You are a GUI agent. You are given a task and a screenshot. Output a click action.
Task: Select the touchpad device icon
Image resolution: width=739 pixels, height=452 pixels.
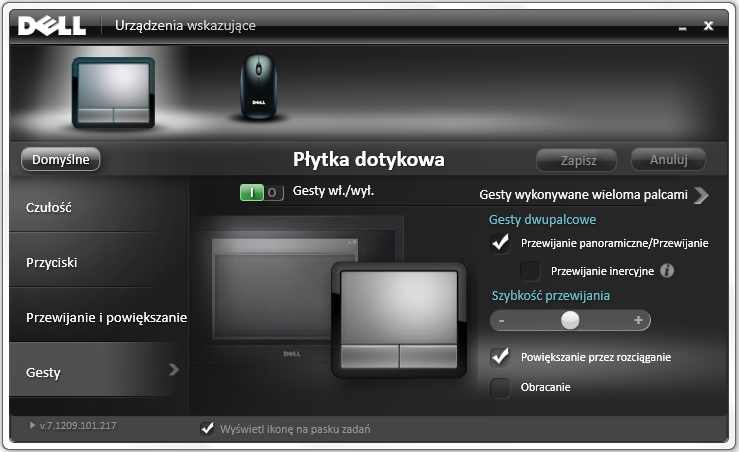[113, 93]
